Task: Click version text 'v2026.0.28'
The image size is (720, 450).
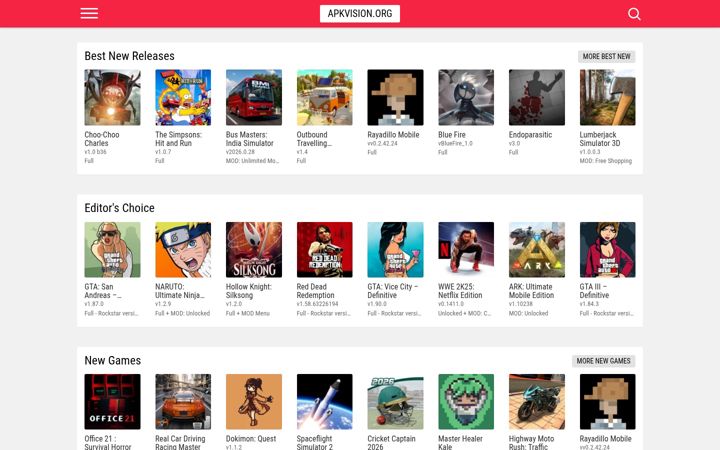Action: [x=240, y=152]
